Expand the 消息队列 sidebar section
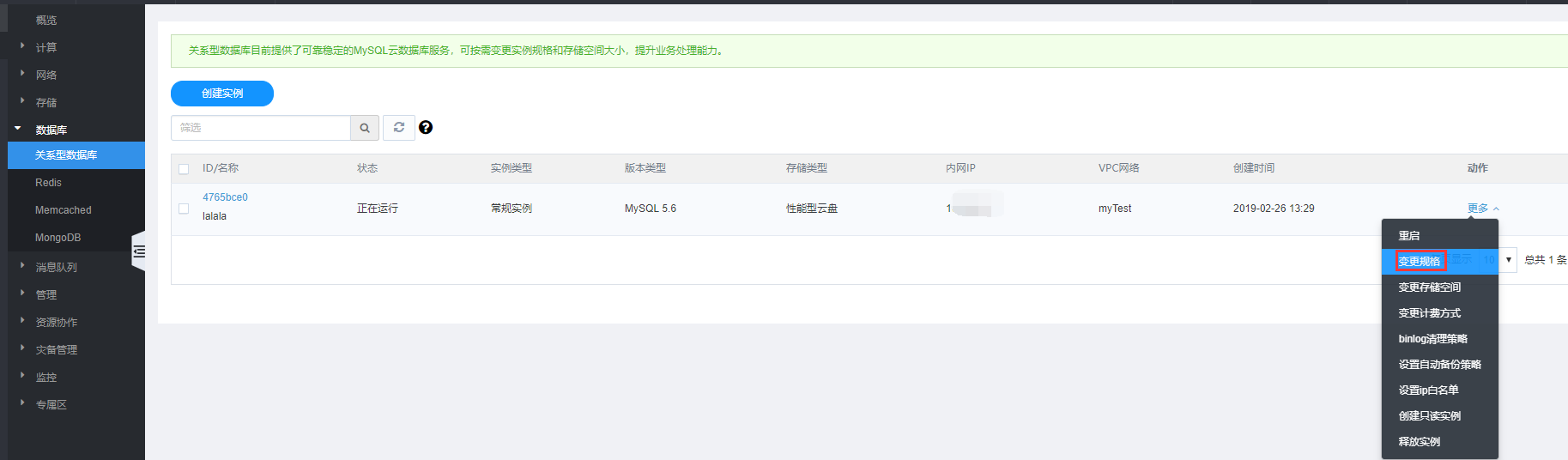 56,267
